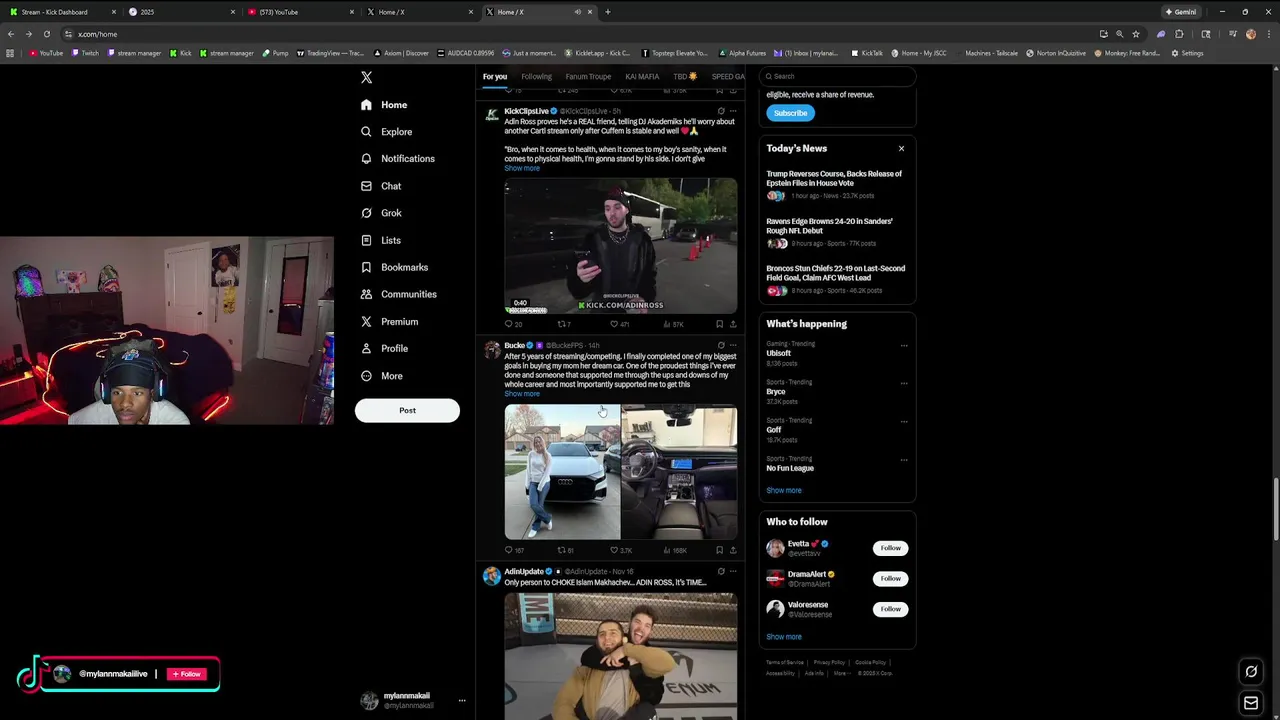Mute the Home / X tab audio
Screen dimensions: 1280x720
pyautogui.click(x=577, y=12)
